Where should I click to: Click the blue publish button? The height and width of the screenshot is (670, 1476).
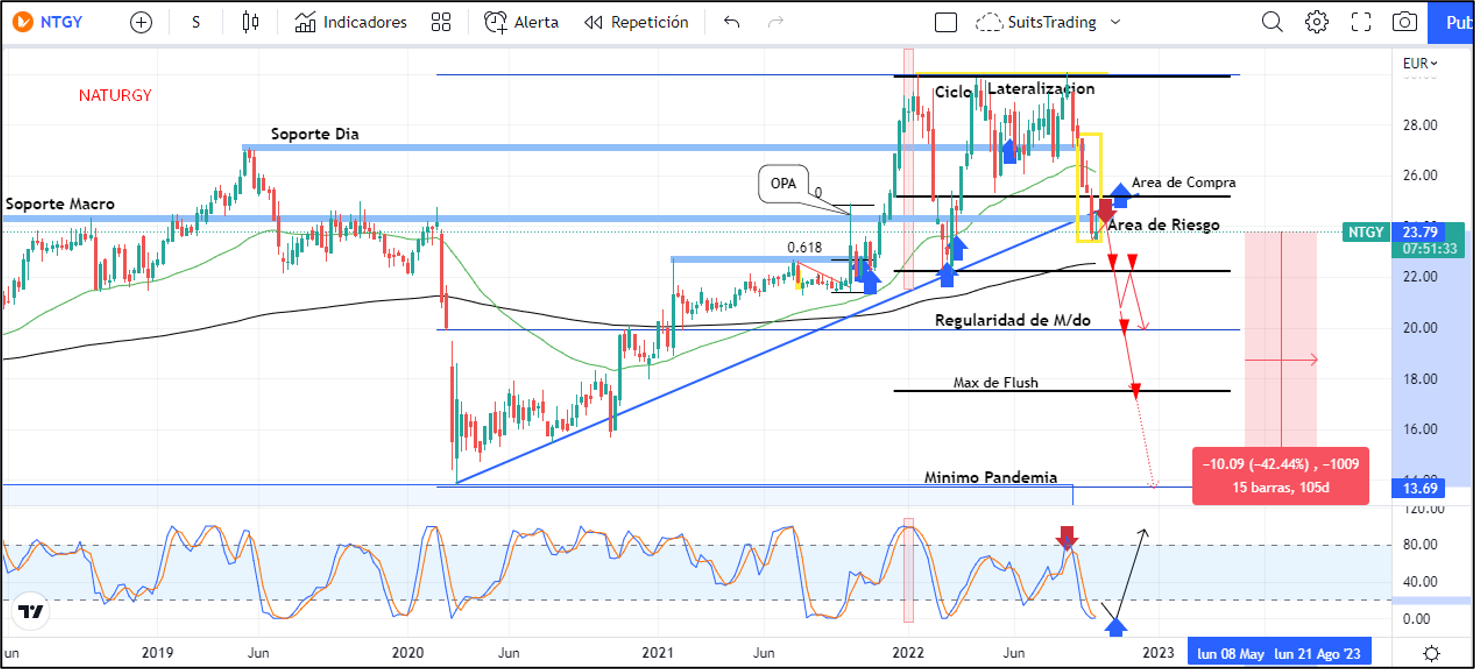(1454, 22)
